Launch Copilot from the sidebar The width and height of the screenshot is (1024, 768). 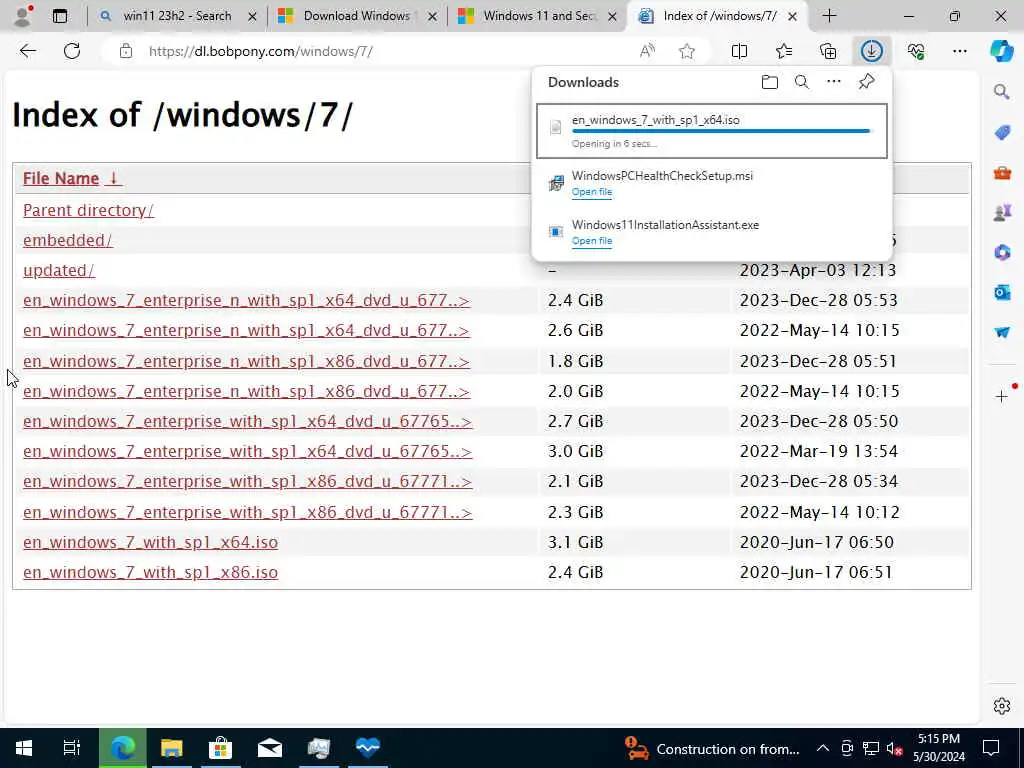1001,51
